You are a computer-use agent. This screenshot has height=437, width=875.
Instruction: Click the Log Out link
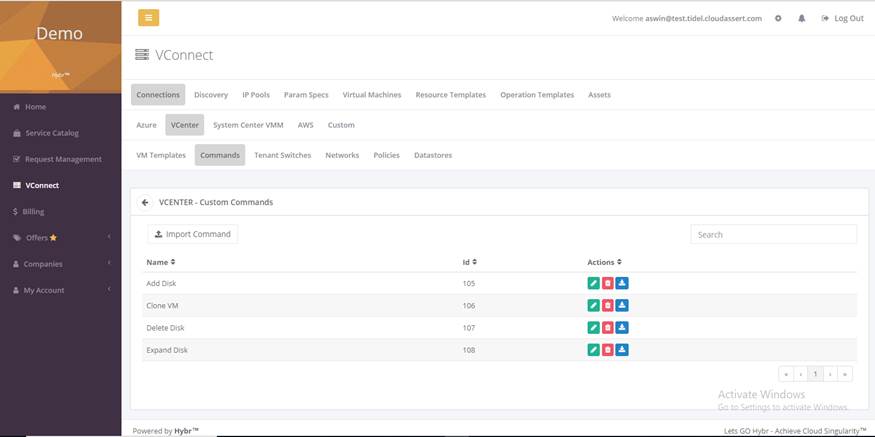[842, 18]
